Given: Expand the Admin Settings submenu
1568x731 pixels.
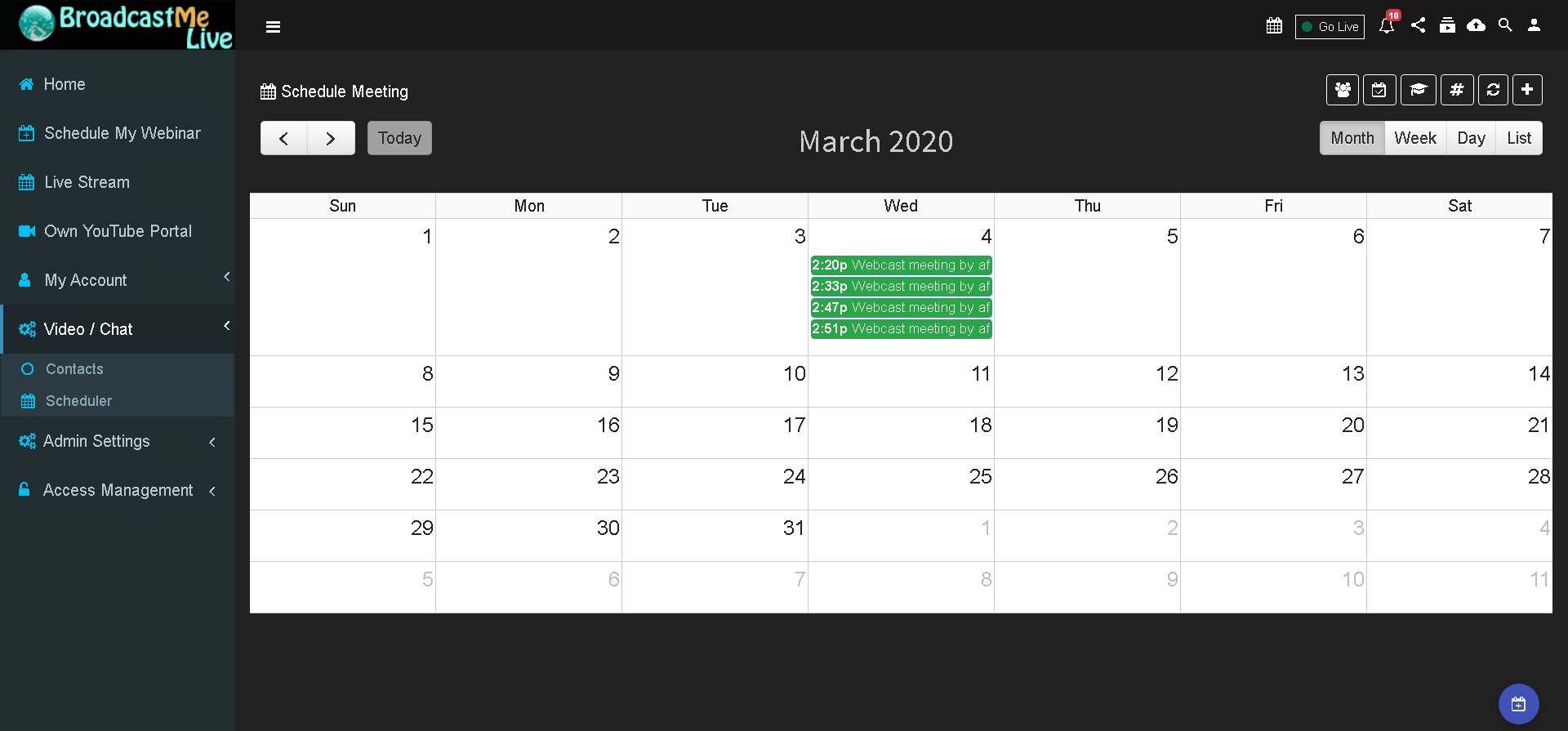Looking at the screenshot, I should (x=118, y=441).
